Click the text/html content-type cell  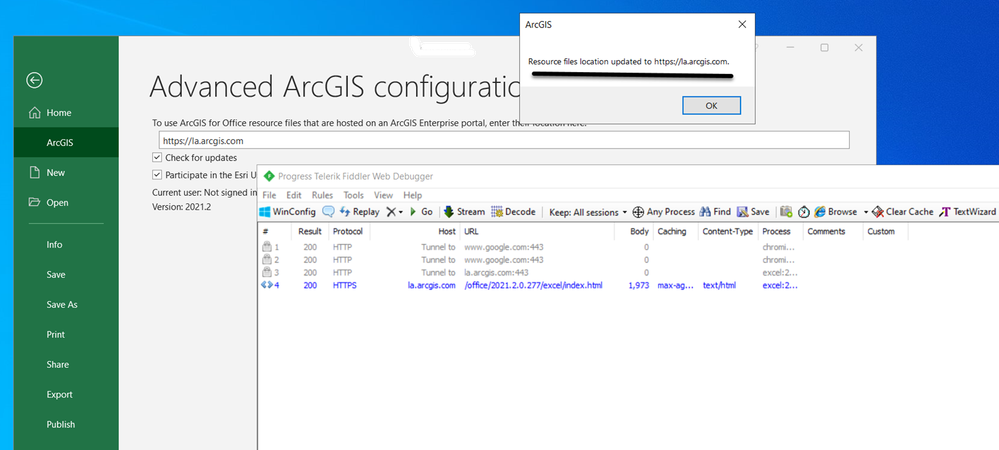click(719, 285)
